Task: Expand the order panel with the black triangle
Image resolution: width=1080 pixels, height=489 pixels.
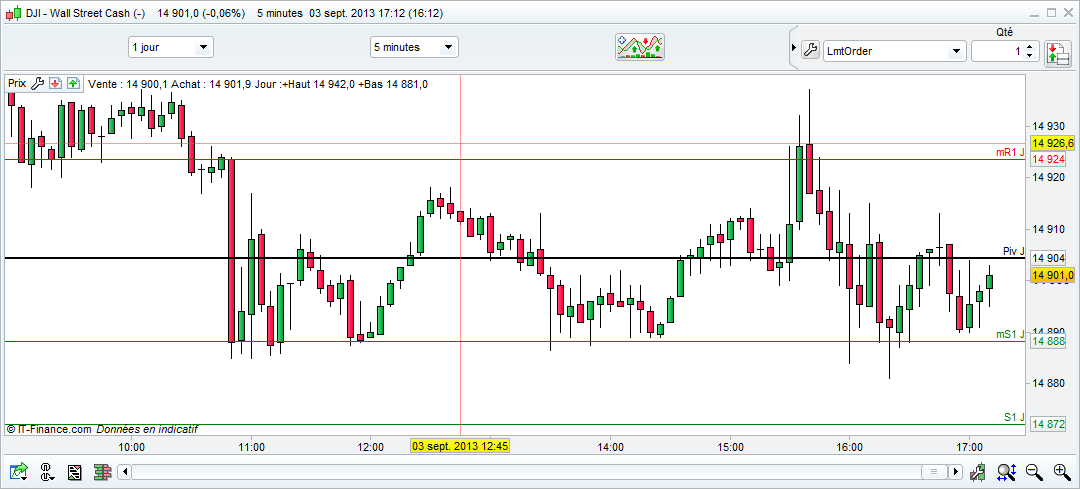Action: point(793,50)
